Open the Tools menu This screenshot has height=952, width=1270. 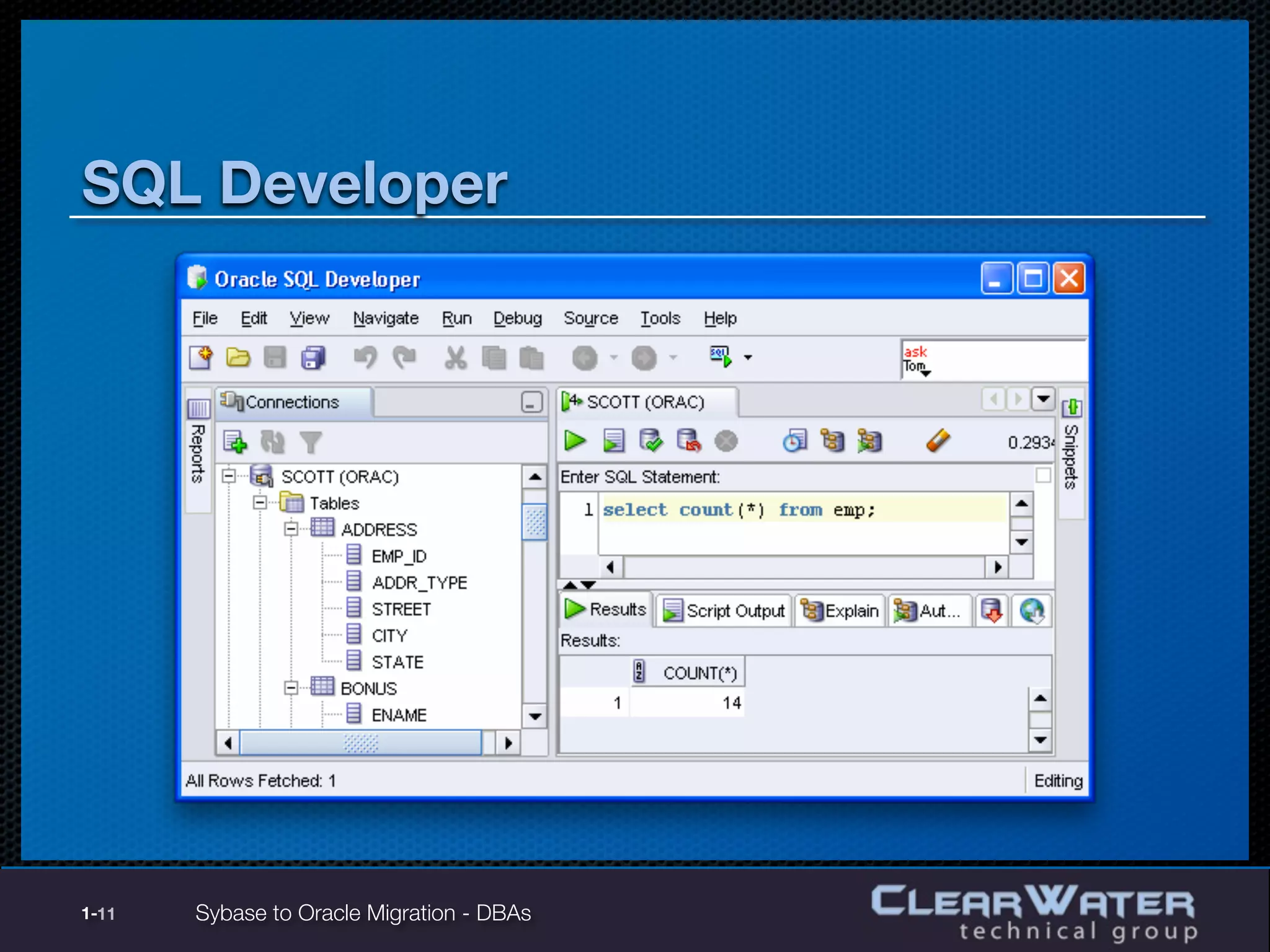(660, 319)
